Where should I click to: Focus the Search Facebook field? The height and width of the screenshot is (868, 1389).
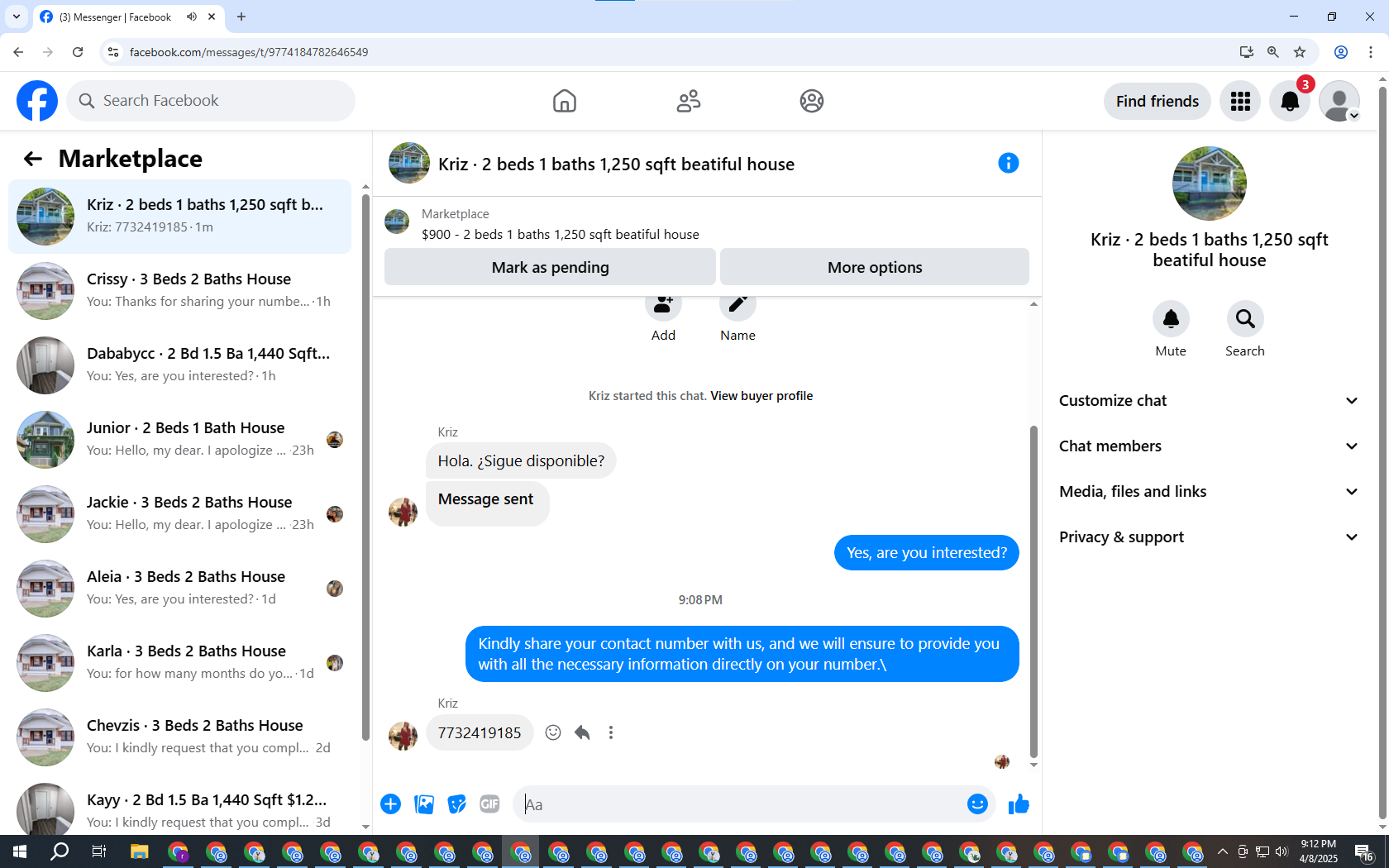(x=211, y=101)
